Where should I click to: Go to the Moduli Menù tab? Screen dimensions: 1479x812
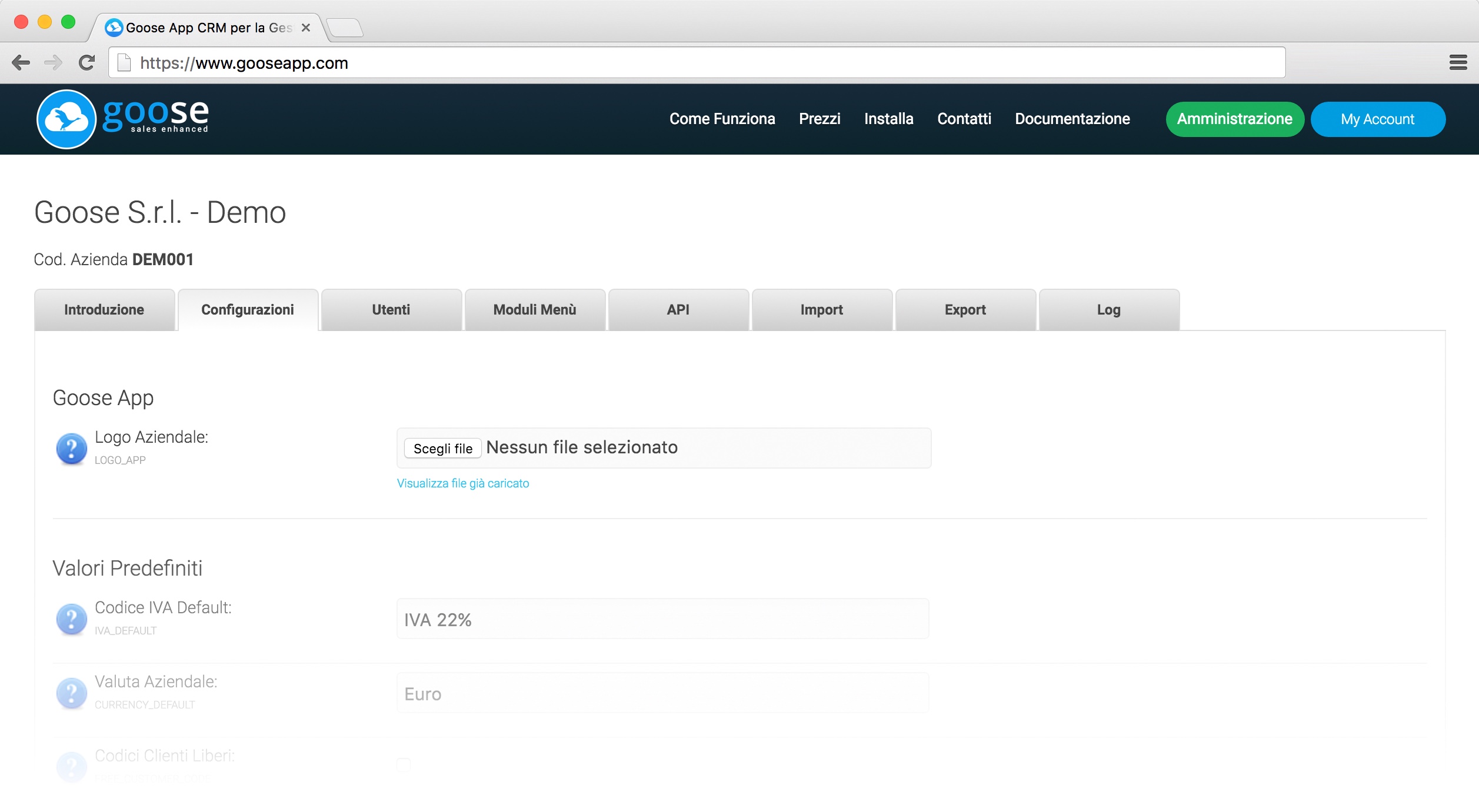click(x=535, y=310)
